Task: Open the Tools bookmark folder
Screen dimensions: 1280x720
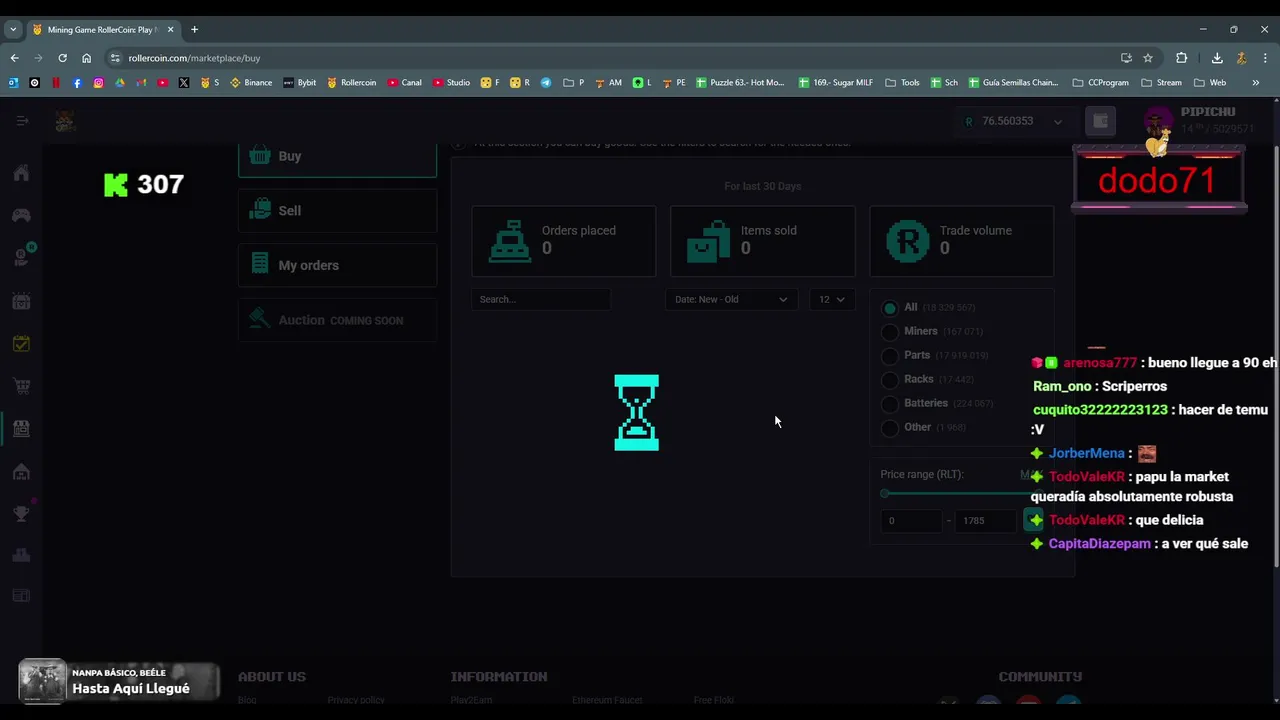Action: pyautogui.click(x=902, y=83)
